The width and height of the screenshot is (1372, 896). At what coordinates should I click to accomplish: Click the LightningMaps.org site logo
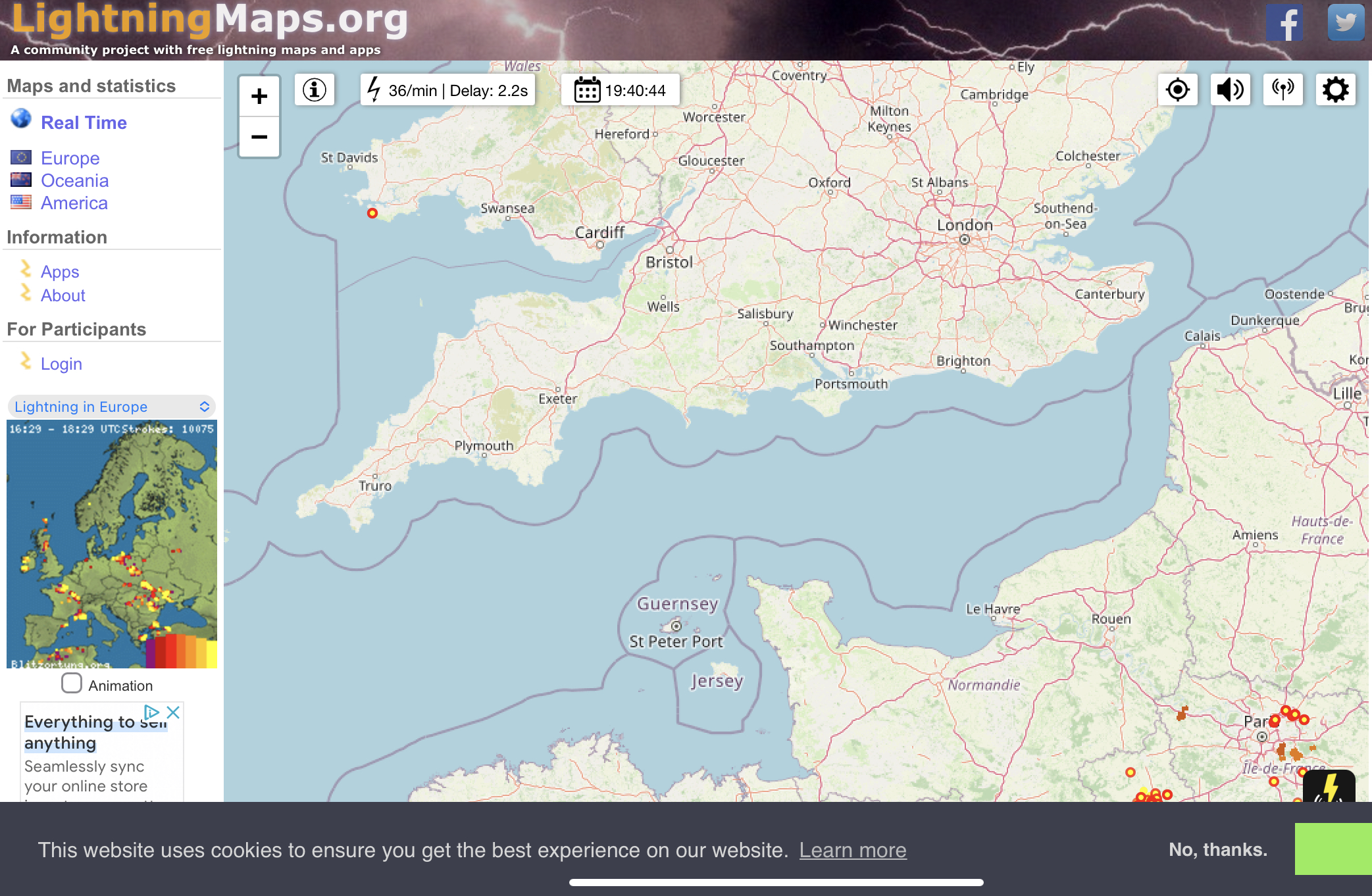tap(210, 20)
